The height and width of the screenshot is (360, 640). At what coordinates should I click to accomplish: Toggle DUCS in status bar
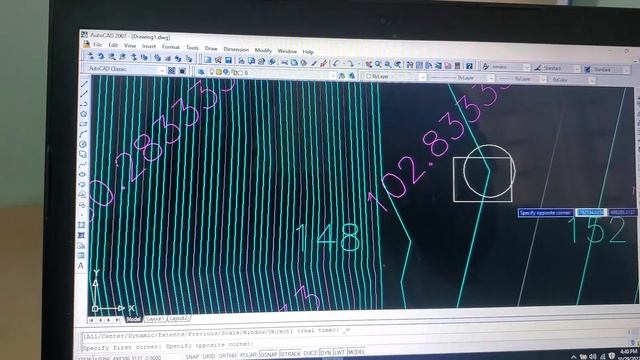[310, 353]
